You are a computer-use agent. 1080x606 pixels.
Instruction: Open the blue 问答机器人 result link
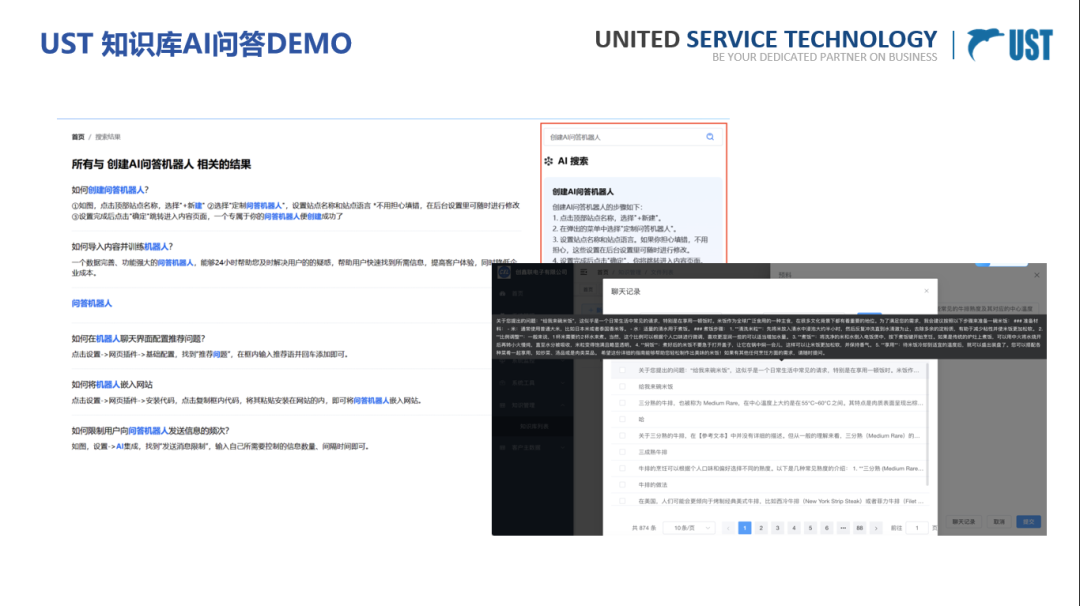coord(92,303)
